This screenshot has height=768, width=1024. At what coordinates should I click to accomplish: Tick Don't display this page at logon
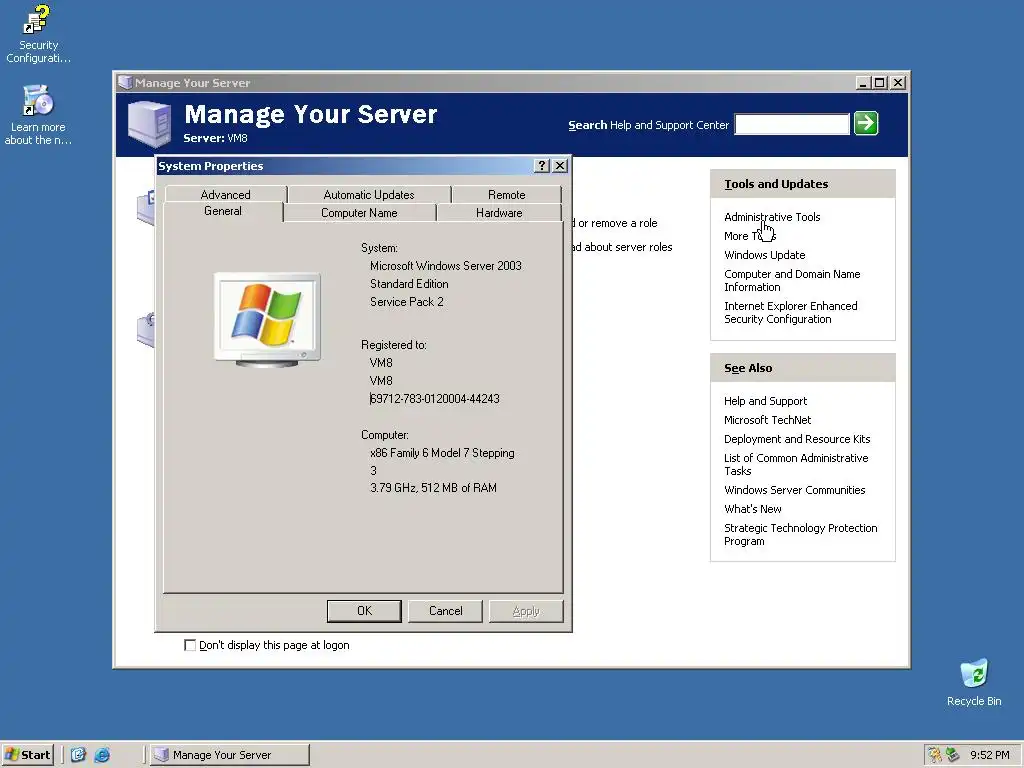pos(190,645)
